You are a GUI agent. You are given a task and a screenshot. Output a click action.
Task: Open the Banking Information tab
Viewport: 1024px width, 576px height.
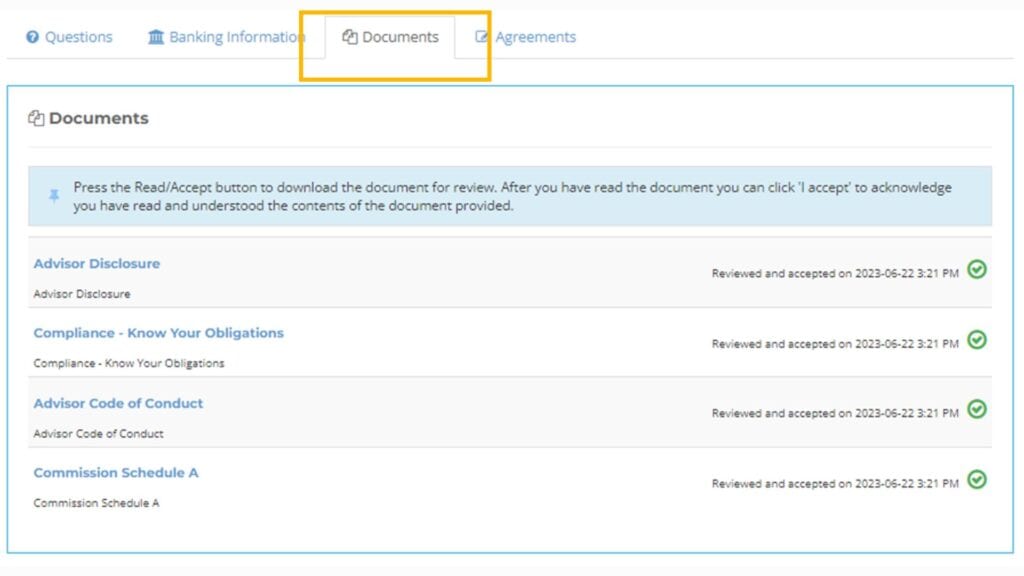[x=236, y=37]
